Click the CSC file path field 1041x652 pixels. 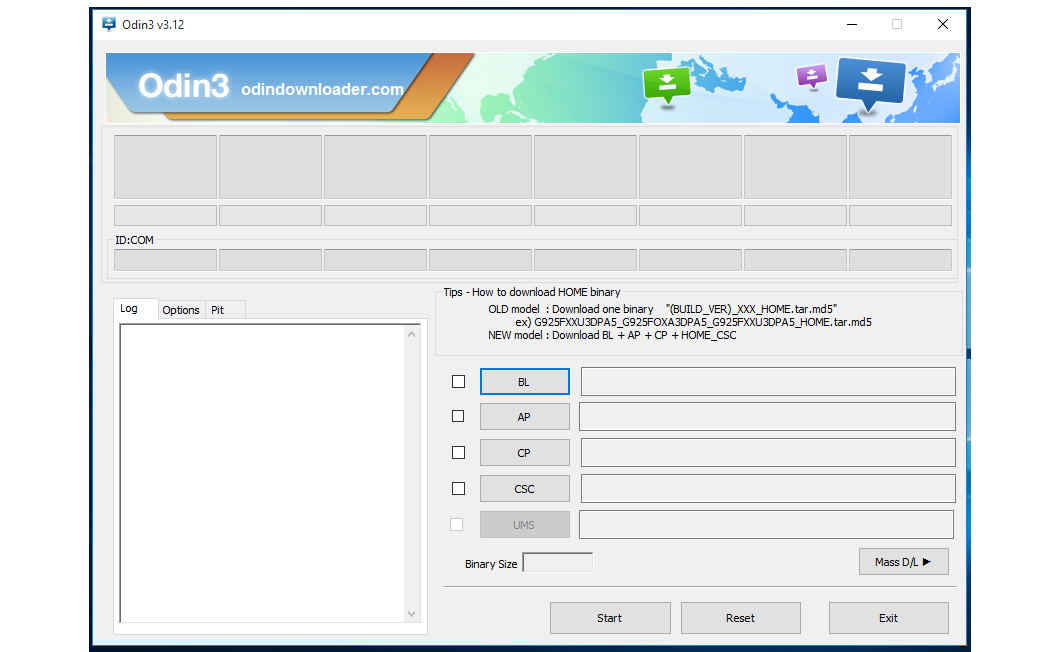pos(767,489)
